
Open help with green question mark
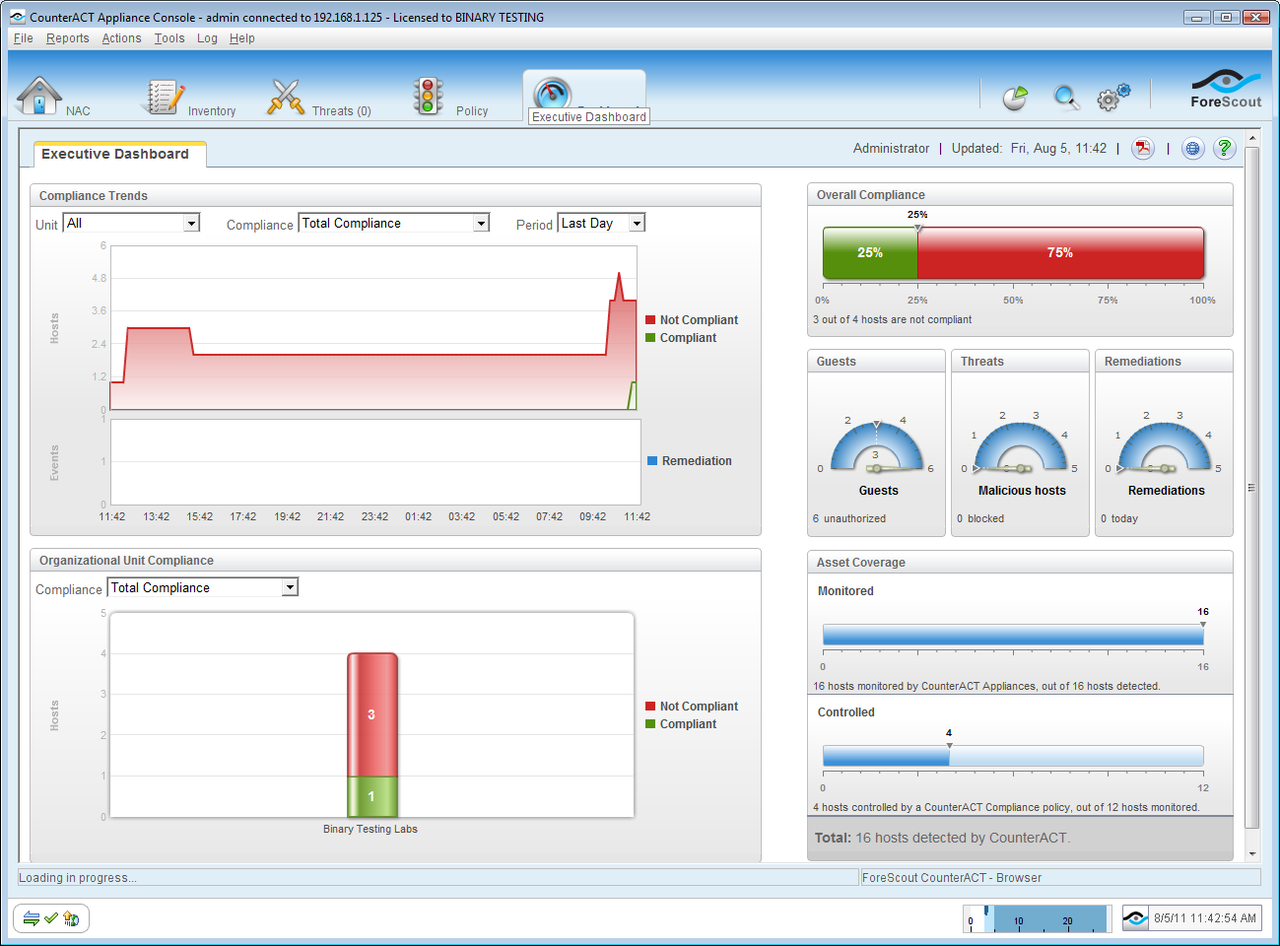1224,148
